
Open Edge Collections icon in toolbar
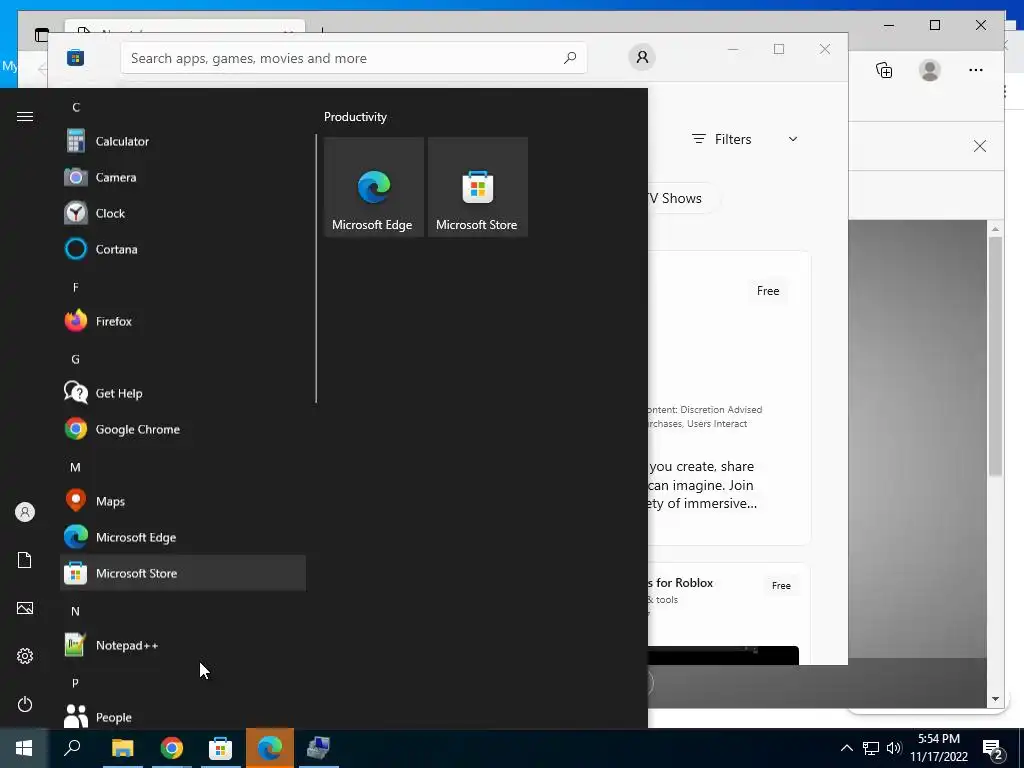(884, 70)
